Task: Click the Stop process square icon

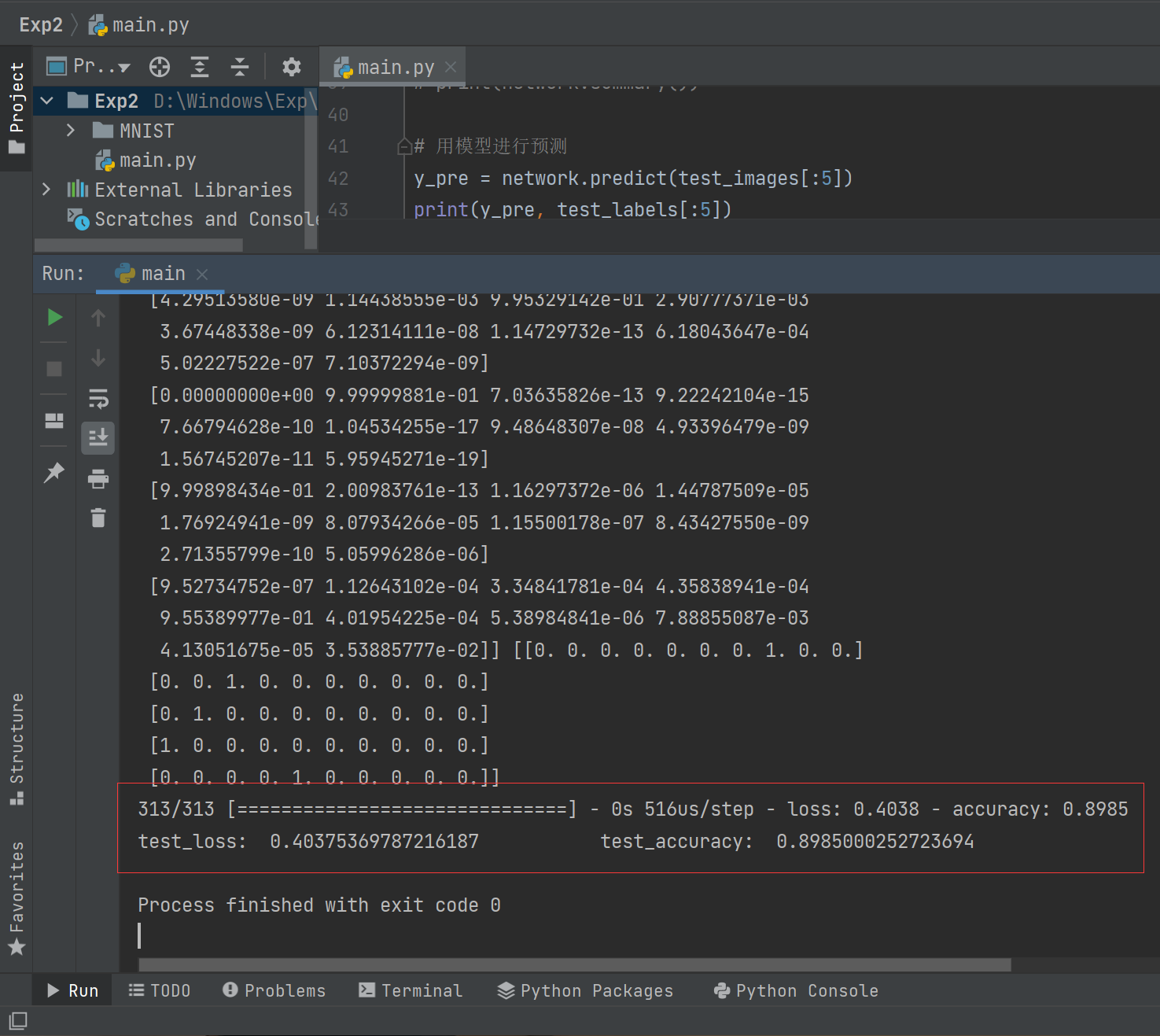Action: tap(54, 369)
